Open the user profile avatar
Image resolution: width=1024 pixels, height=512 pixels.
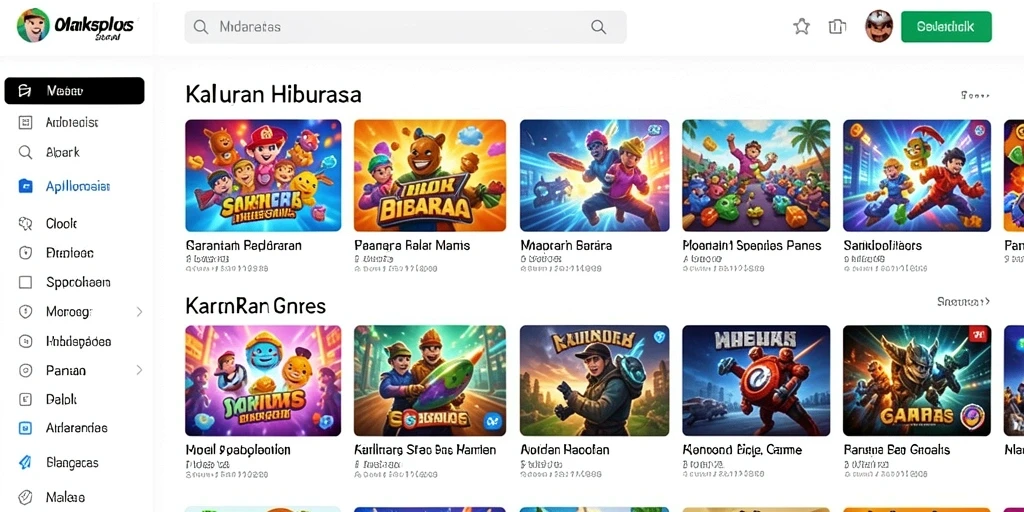pyautogui.click(x=879, y=26)
